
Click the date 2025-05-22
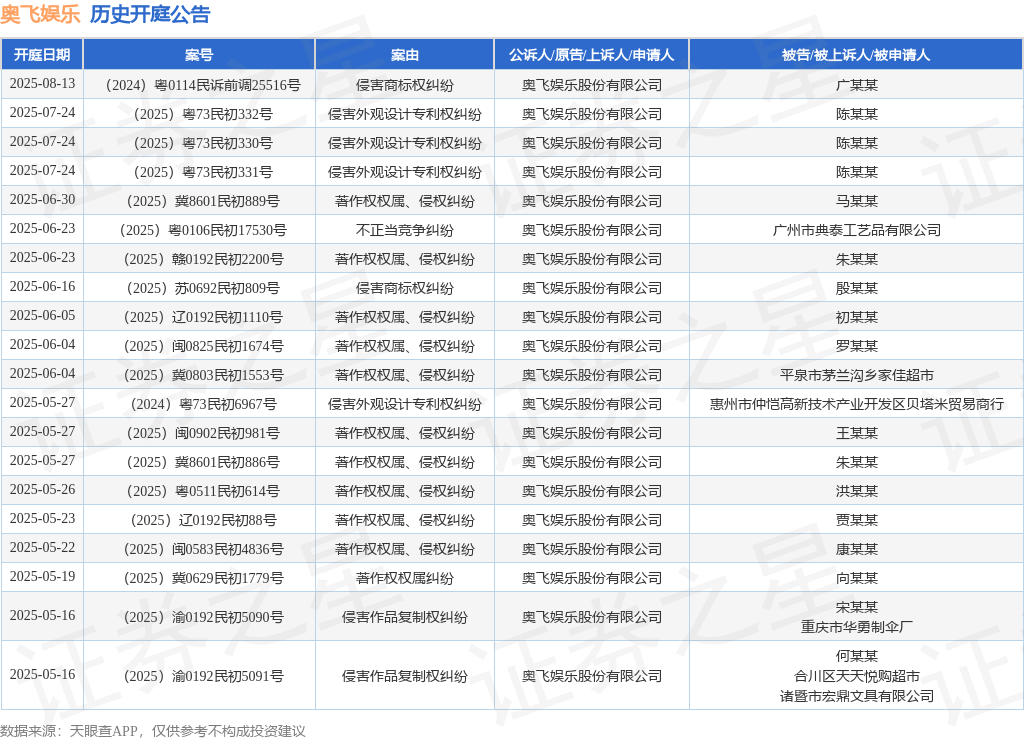pyautogui.click(x=42, y=547)
